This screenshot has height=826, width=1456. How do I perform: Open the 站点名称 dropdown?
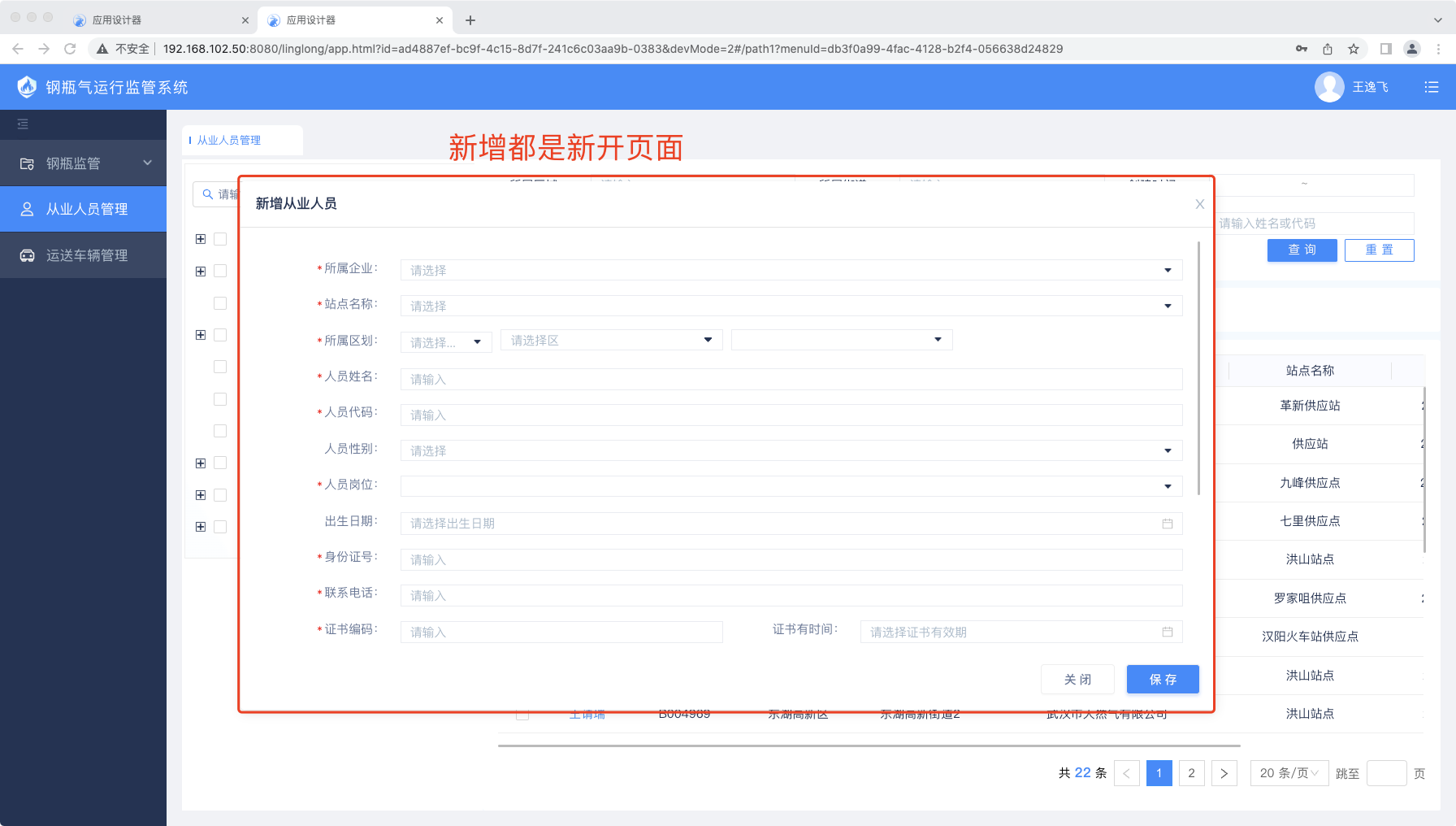(791, 306)
